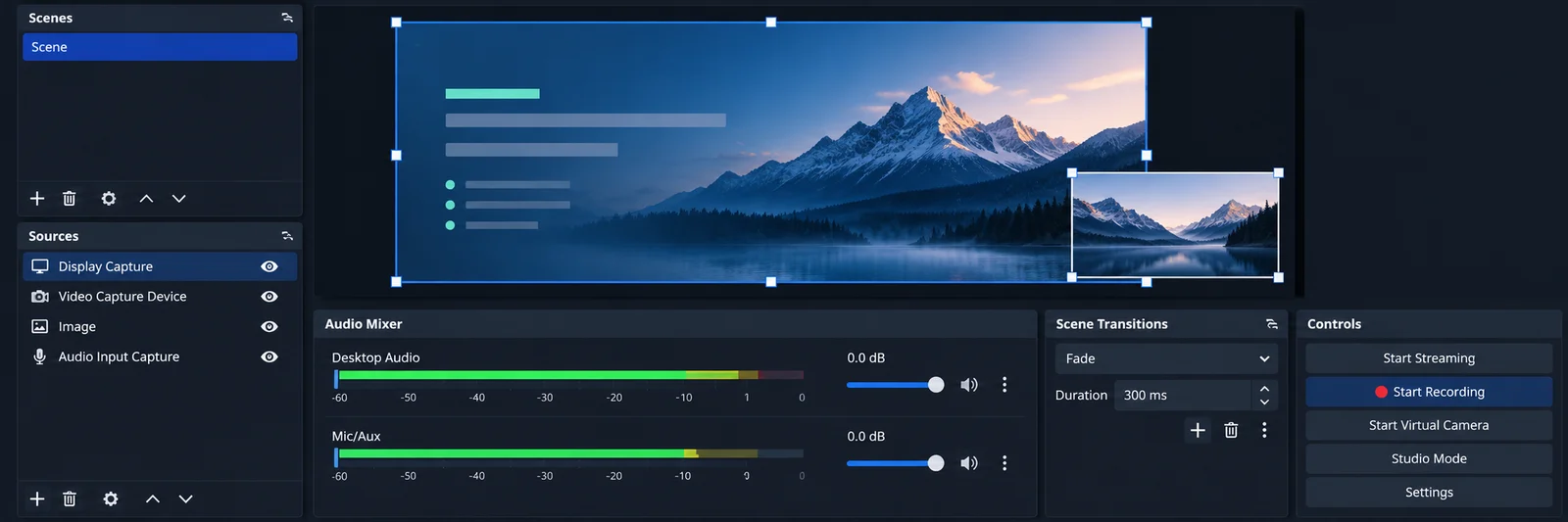Toggle visibility of Video Capture Device
The height and width of the screenshot is (522, 1568).
[x=269, y=297]
